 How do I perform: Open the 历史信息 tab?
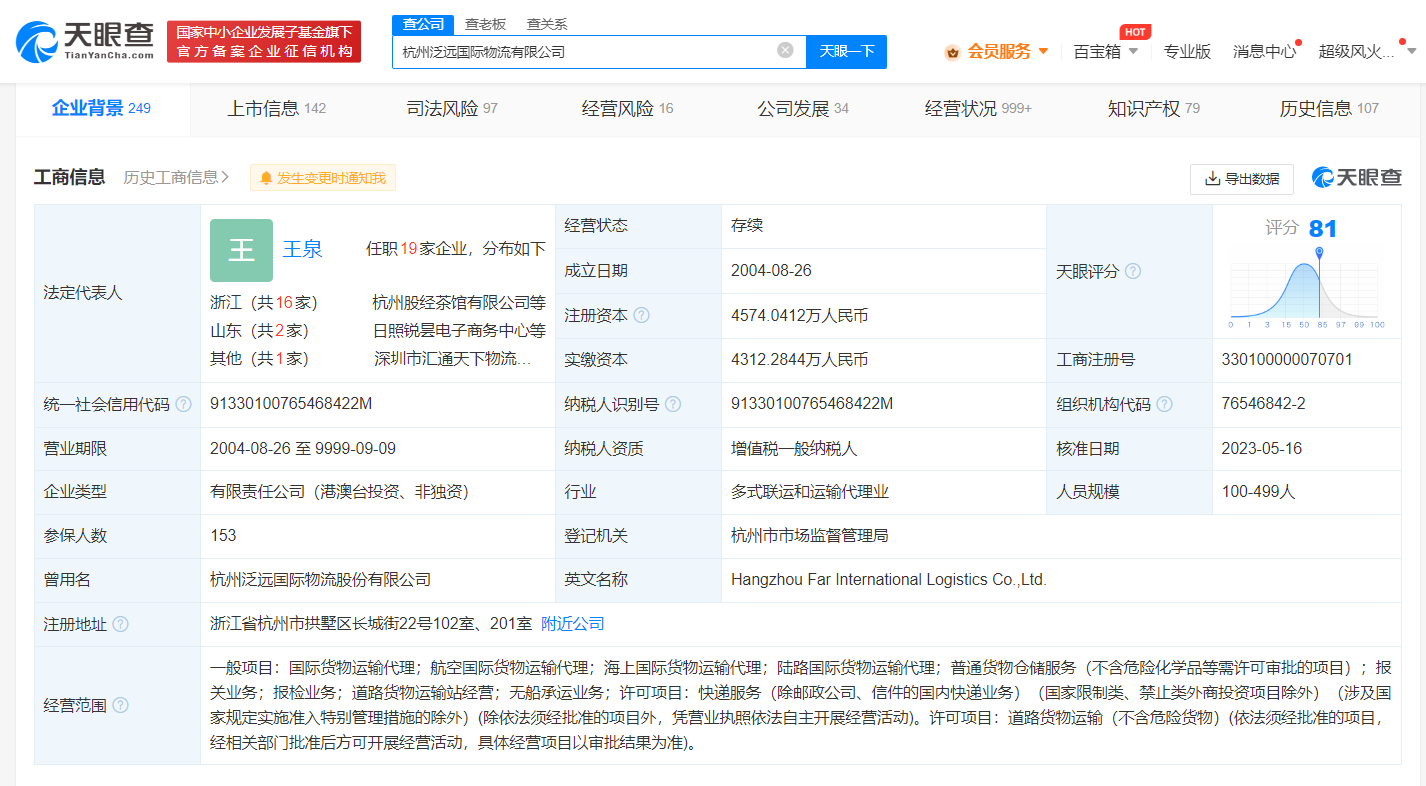[1329, 108]
